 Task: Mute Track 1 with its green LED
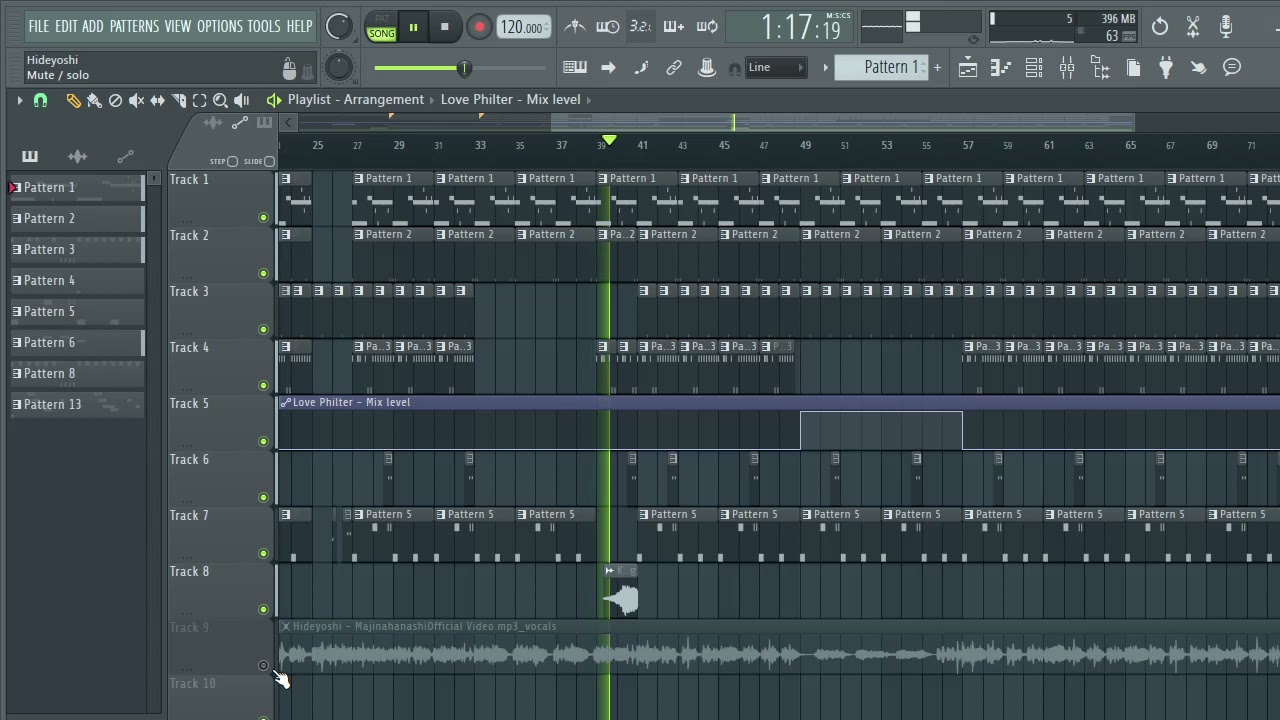pyautogui.click(x=264, y=217)
